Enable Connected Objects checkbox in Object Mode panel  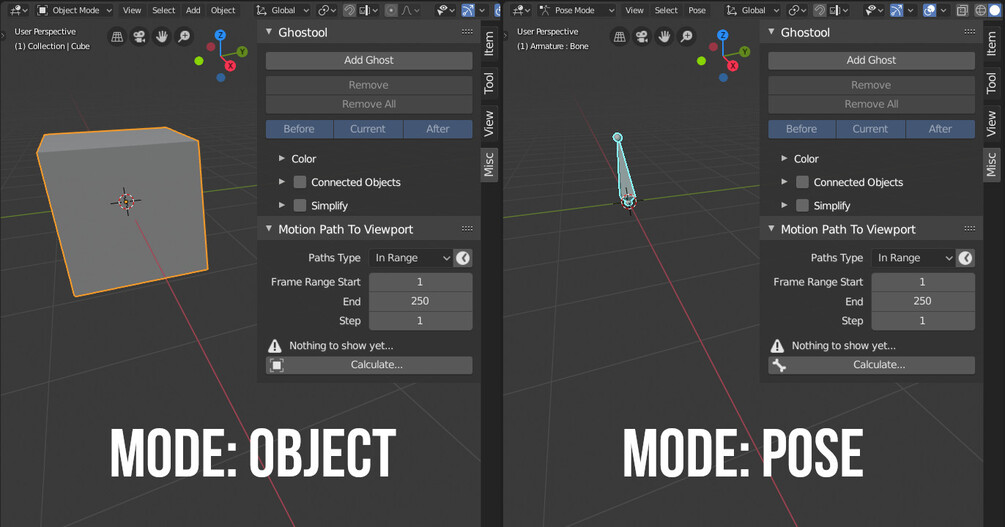coord(299,182)
